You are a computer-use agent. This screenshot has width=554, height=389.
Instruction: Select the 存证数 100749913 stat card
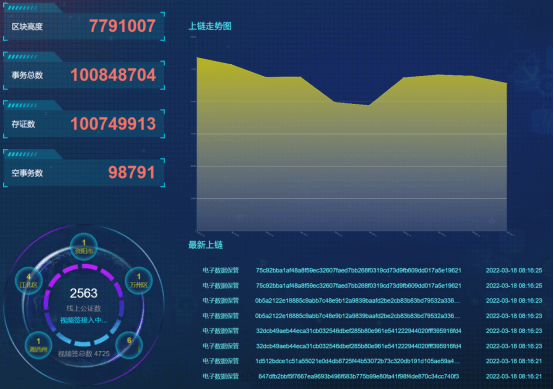(x=84, y=124)
